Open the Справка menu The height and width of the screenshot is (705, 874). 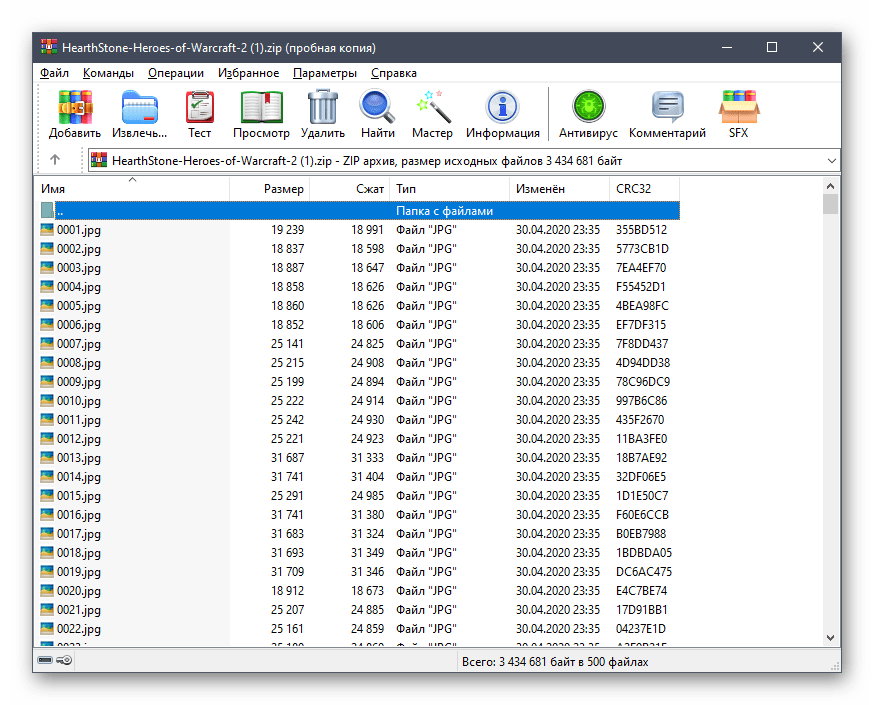tap(394, 73)
